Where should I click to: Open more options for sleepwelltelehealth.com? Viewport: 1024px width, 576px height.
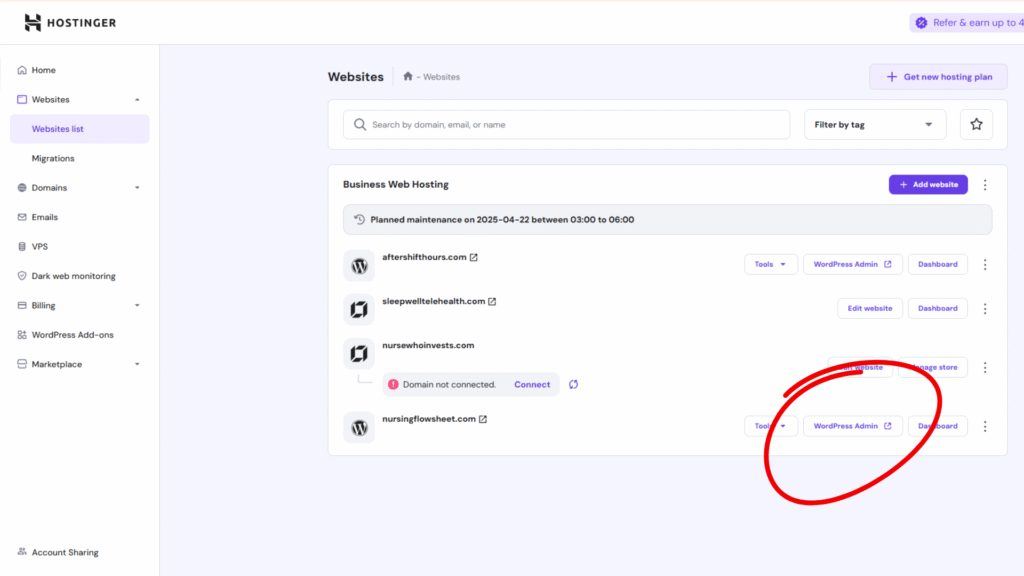985,309
